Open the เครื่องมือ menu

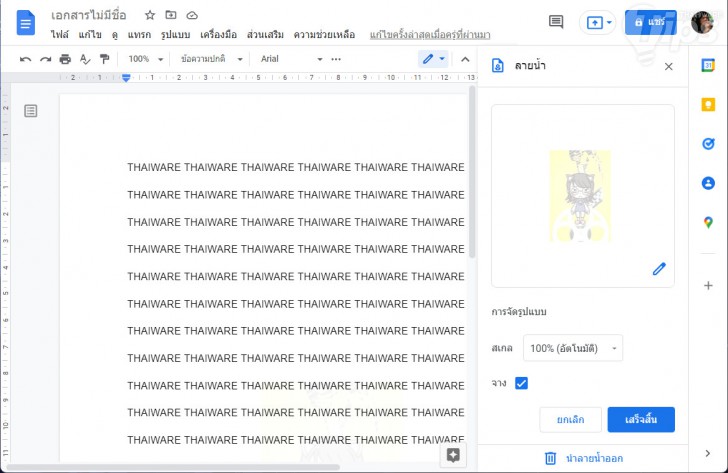(218, 35)
